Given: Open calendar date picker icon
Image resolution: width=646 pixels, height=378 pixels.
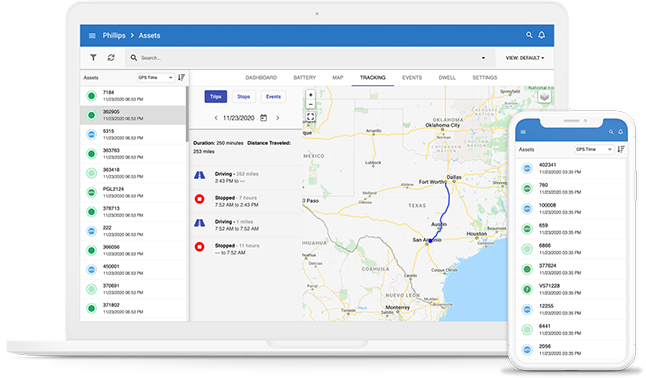Looking at the screenshot, I should [x=264, y=118].
